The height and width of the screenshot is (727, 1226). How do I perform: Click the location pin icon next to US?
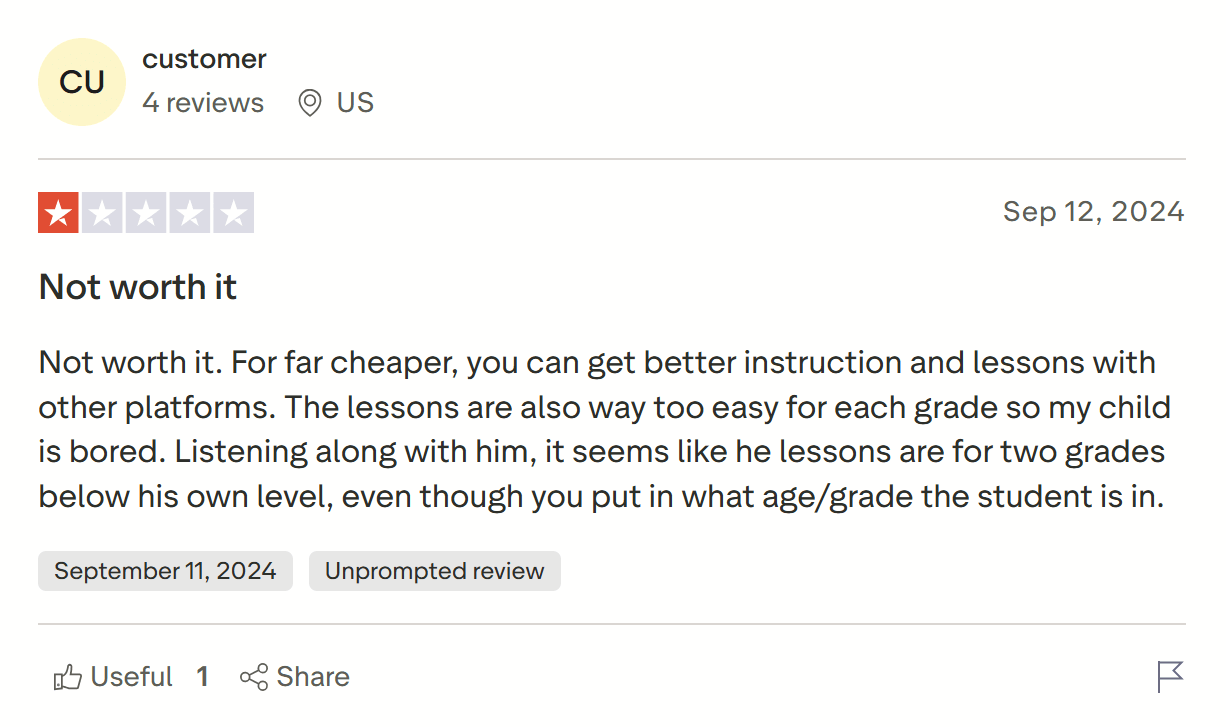[x=309, y=102]
